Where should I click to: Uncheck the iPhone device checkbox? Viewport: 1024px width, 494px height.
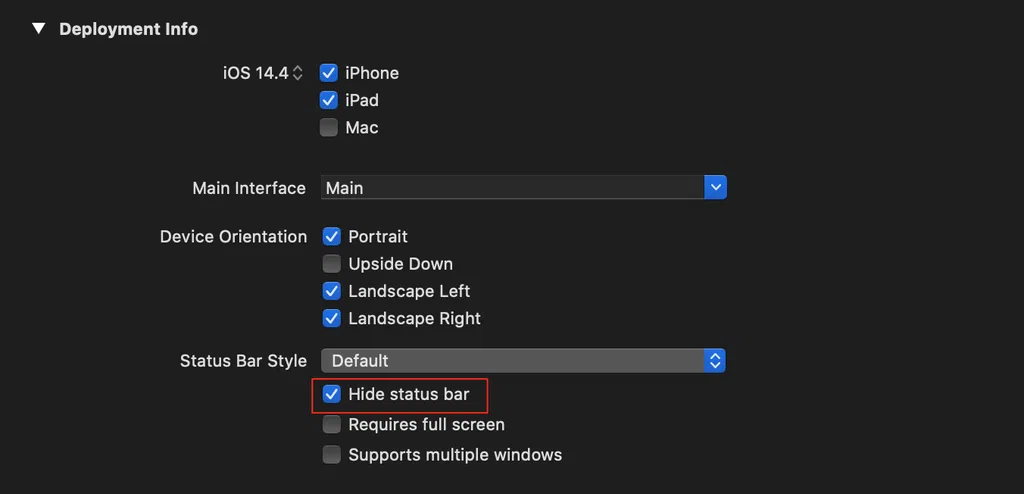click(x=328, y=73)
